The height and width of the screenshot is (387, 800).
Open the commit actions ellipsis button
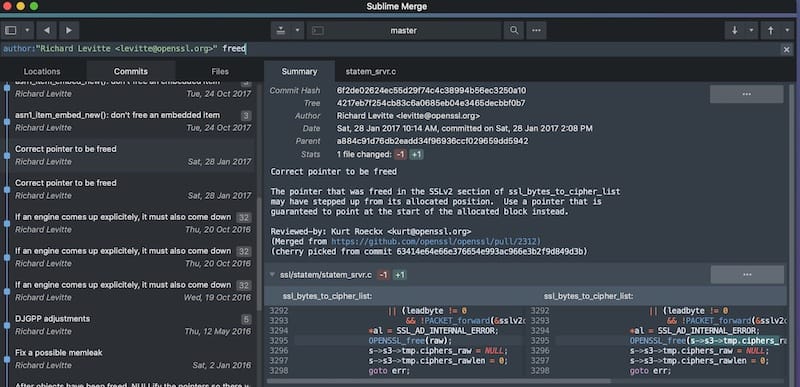tap(746, 94)
